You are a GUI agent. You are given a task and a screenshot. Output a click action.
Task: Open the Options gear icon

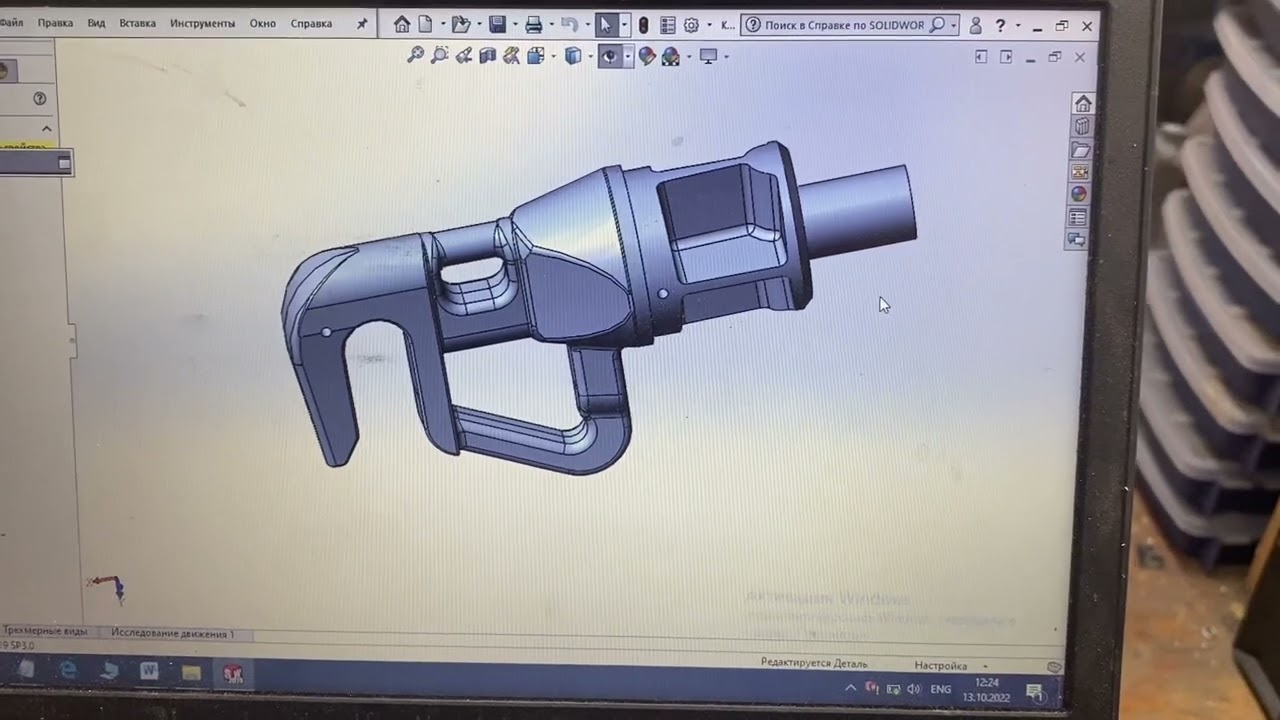pyautogui.click(x=691, y=24)
